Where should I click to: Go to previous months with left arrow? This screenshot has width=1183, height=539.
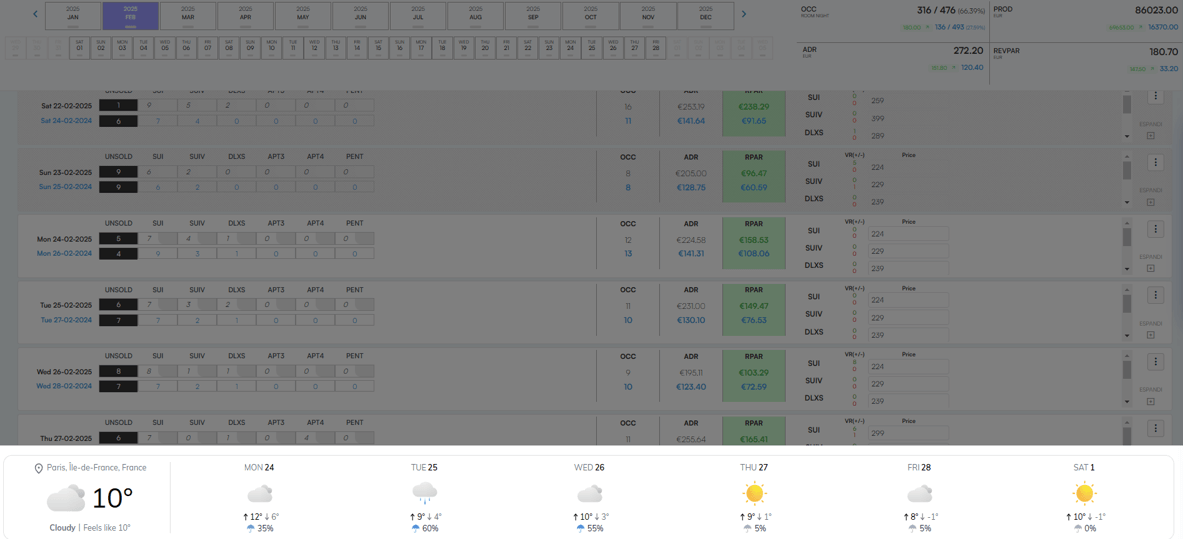pos(35,14)
